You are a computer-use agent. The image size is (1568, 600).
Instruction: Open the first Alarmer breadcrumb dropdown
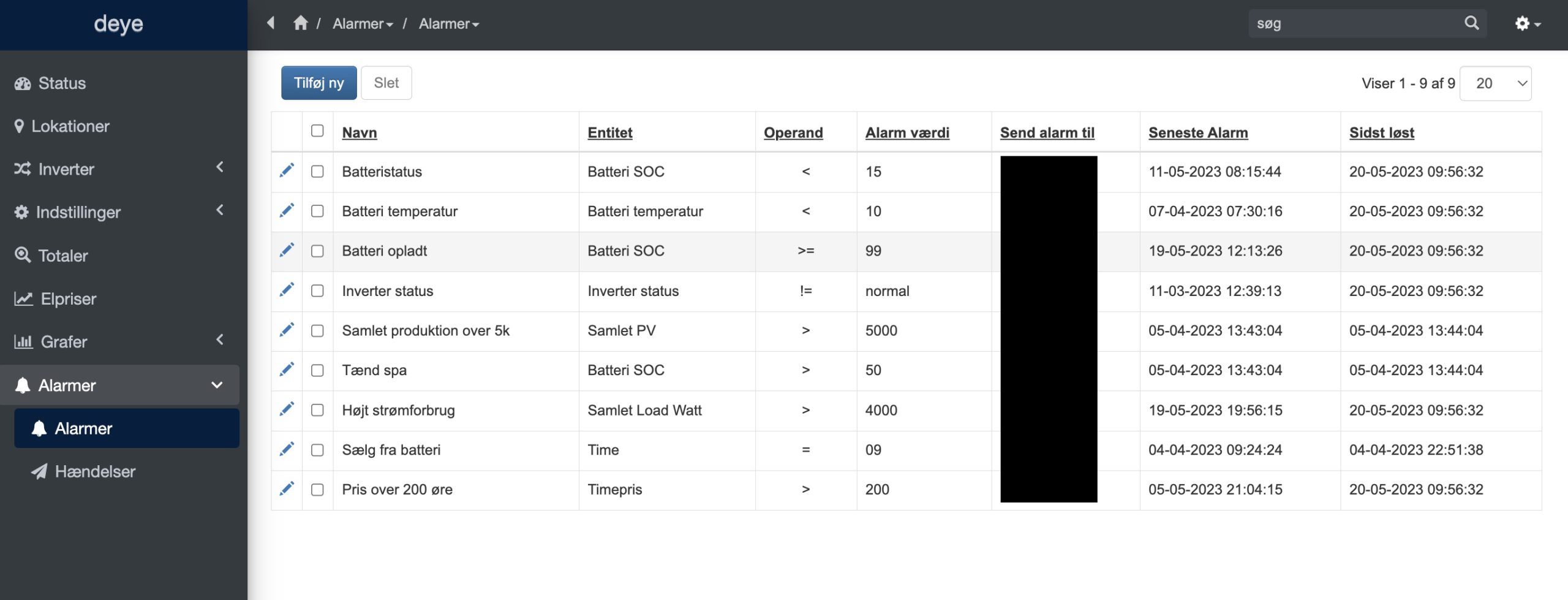pyautogui.click(x=363, y=24)
